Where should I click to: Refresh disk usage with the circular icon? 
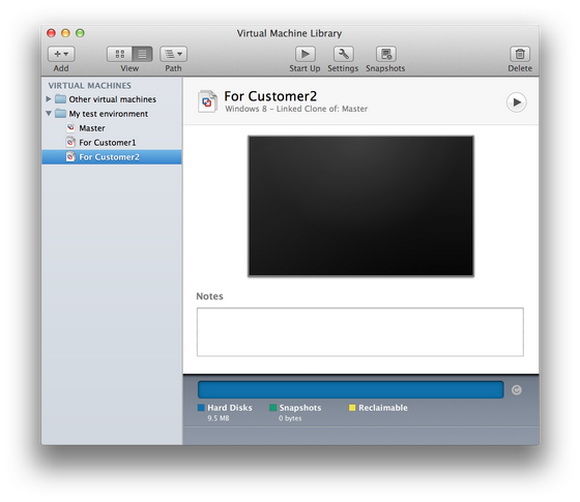pos(516,390)
